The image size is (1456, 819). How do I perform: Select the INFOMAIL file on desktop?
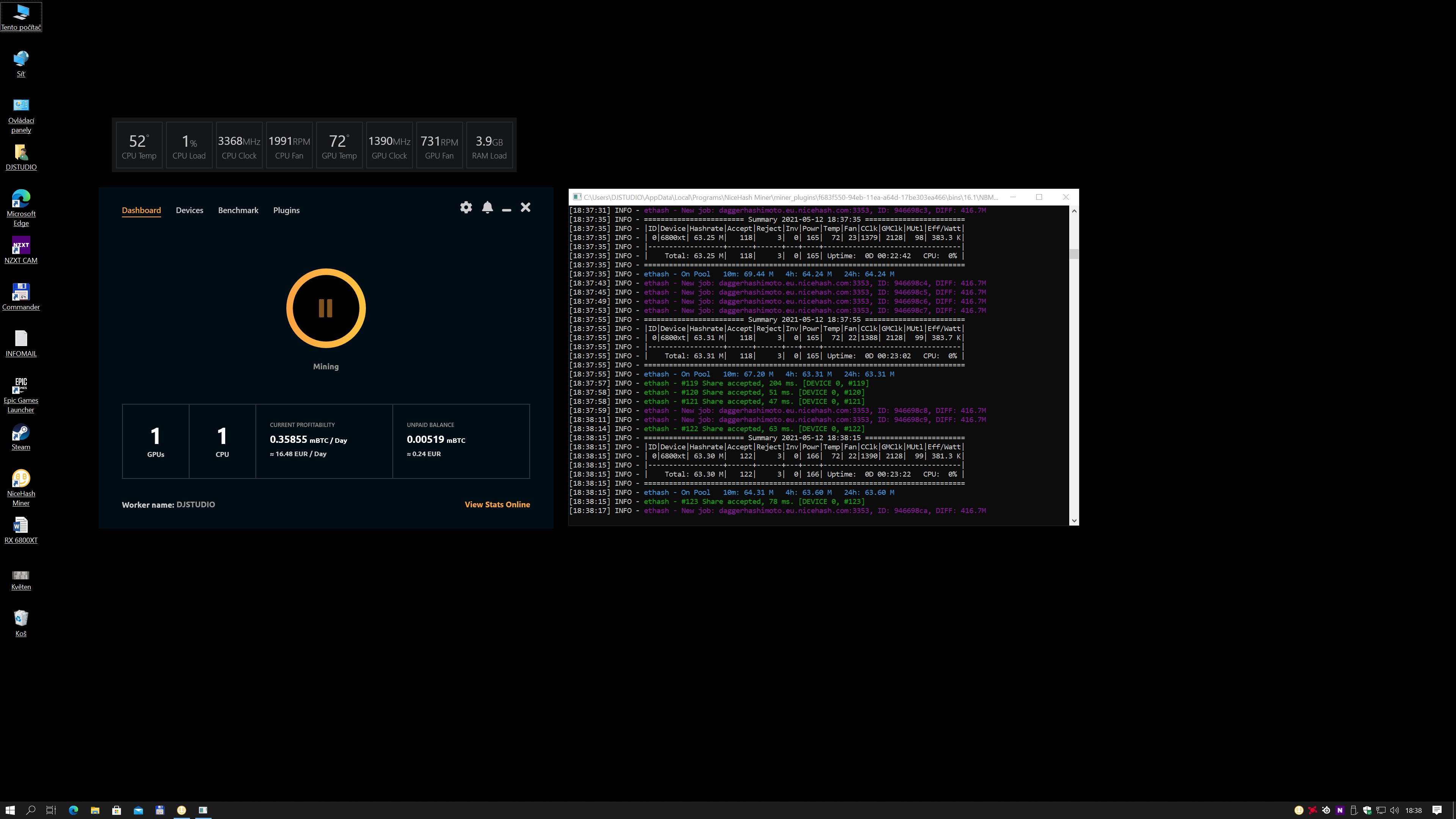[21, 344]
